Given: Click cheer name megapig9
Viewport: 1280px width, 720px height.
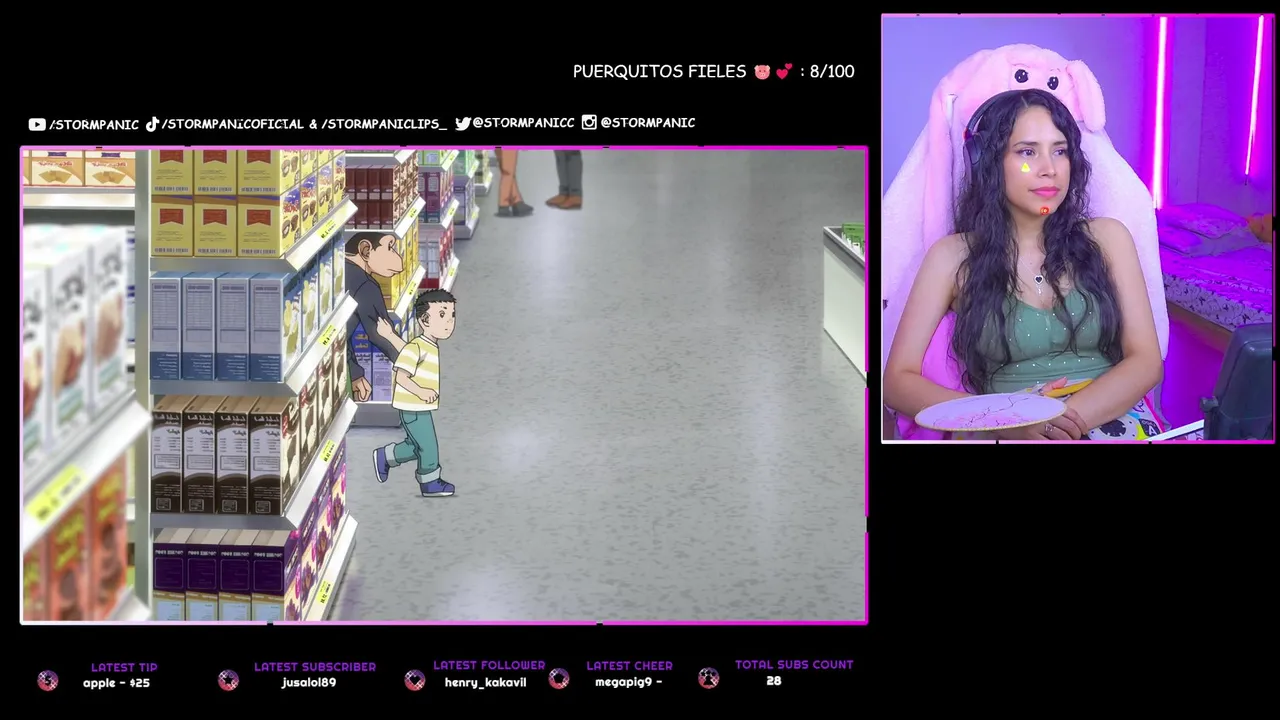Looking at the screenshot, I should pos(623,682).
